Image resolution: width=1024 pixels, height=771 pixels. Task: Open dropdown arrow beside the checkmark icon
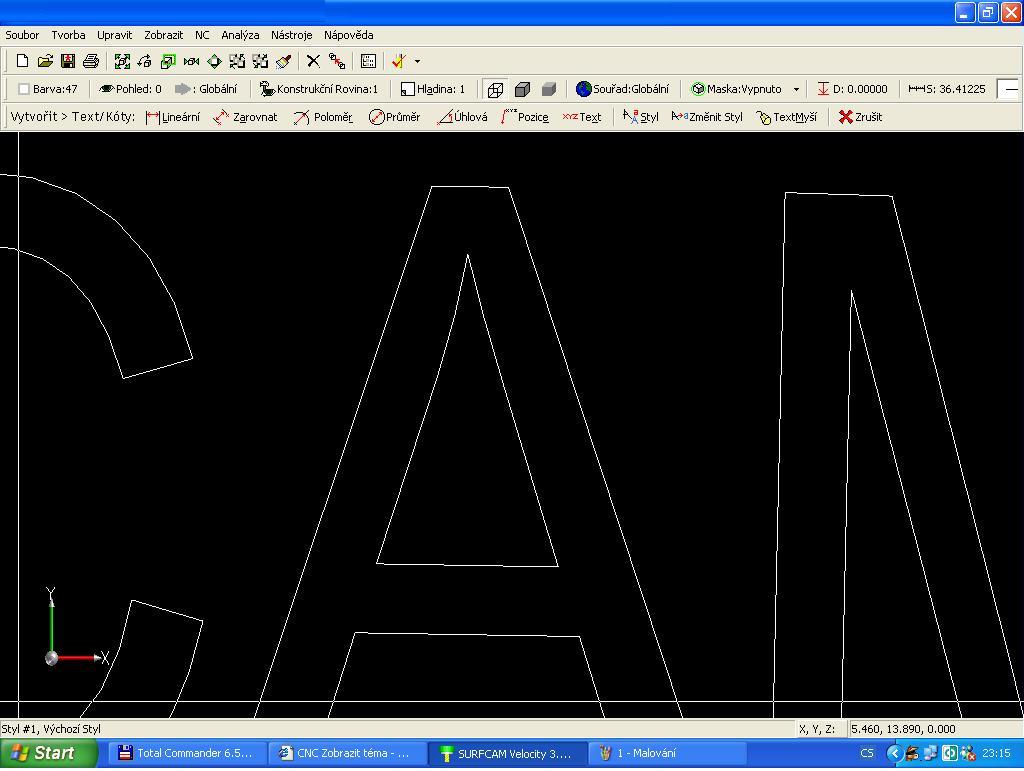click(417, 61)
